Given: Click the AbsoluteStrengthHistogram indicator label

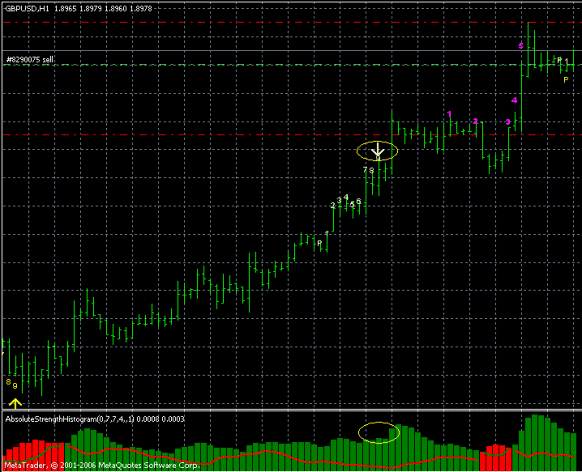Looking at the screenshot, I should tap(95, 419).
